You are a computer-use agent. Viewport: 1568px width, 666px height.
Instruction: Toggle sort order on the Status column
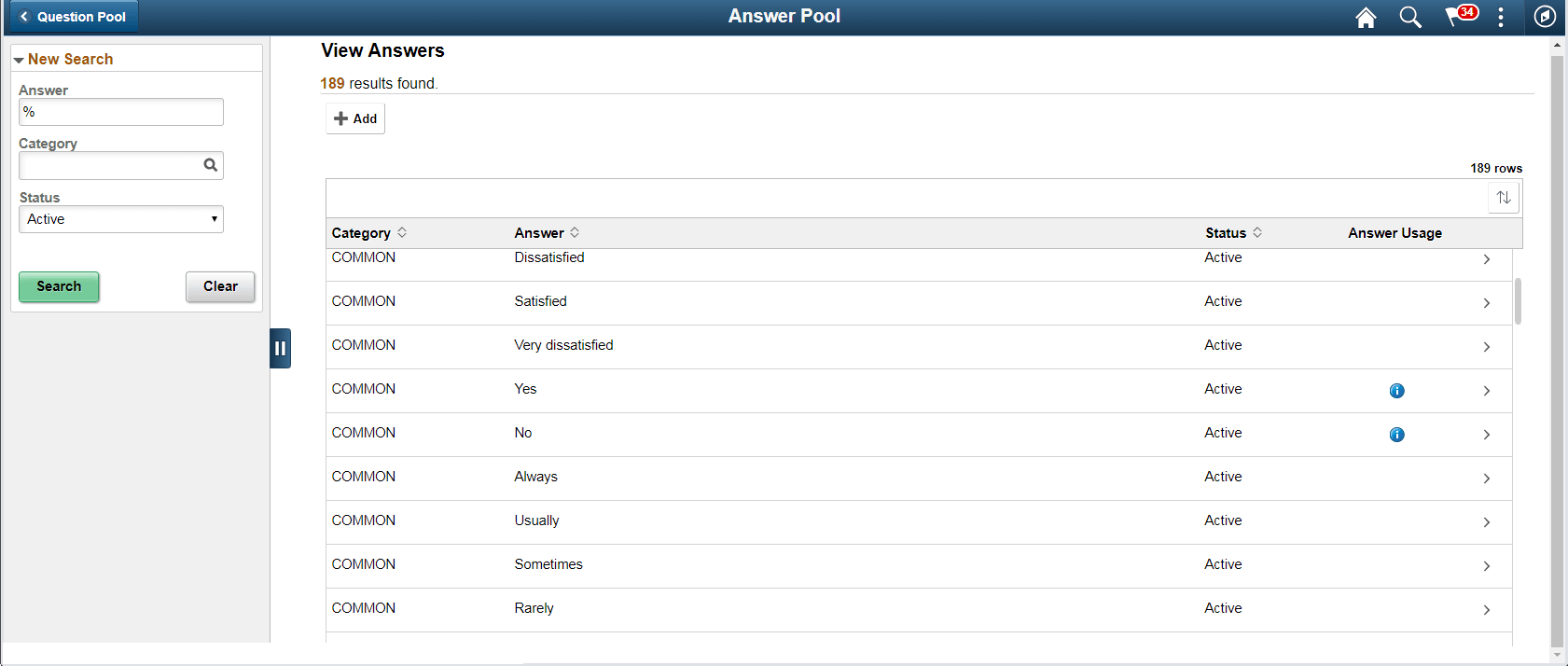coord(1256,232)
